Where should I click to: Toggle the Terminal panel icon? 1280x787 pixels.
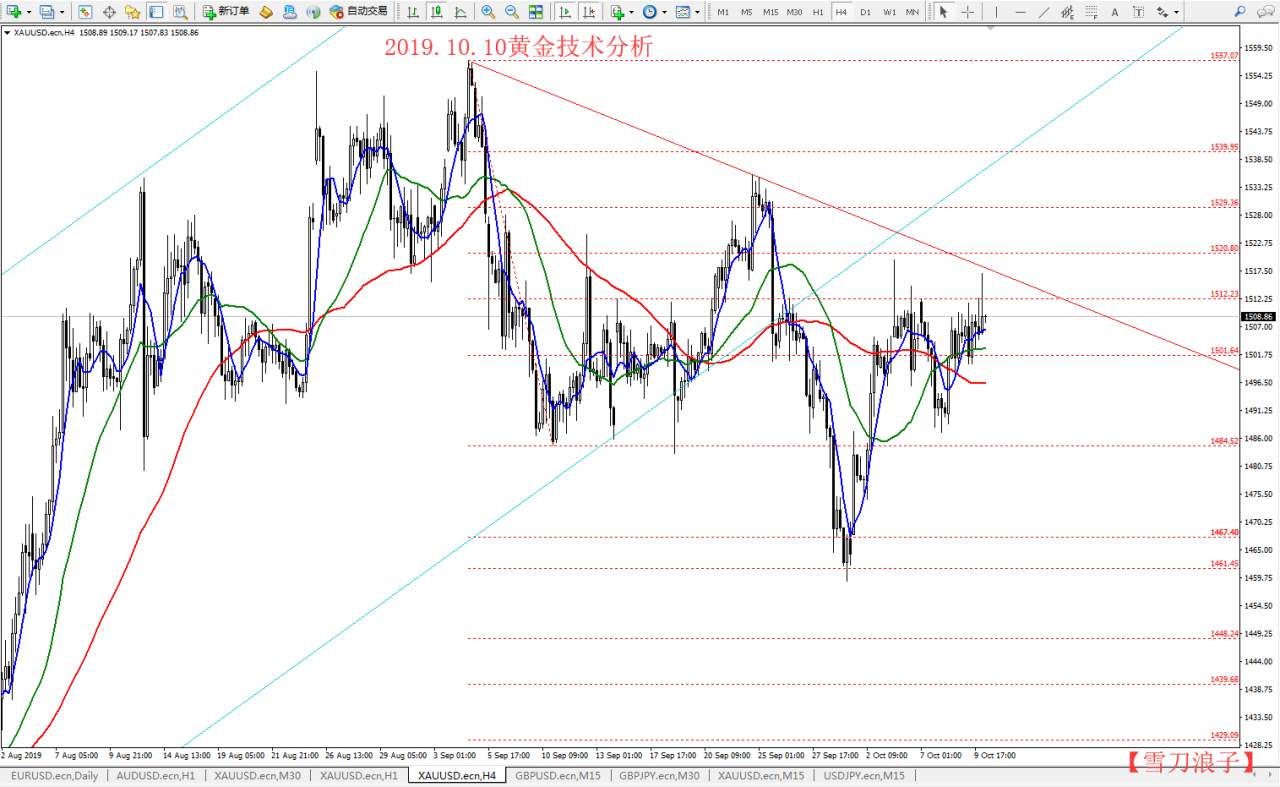[157, 12]
